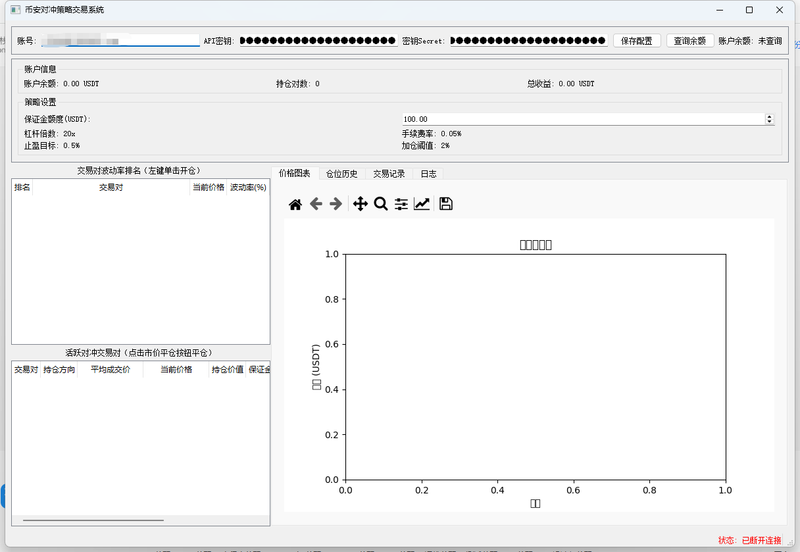The height and width of the screenshot is (552, 800).
Task: Click the 保存配置 button
Action: pyautogui.click(x=636, y=41)
